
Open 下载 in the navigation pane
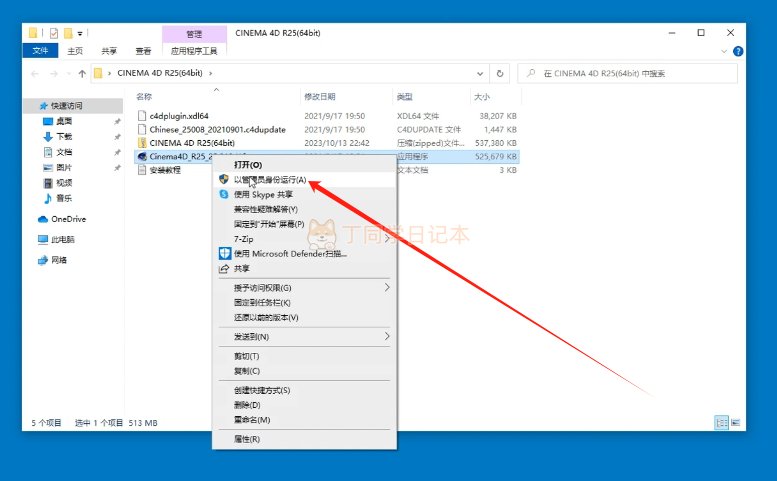tap(64, 136)
